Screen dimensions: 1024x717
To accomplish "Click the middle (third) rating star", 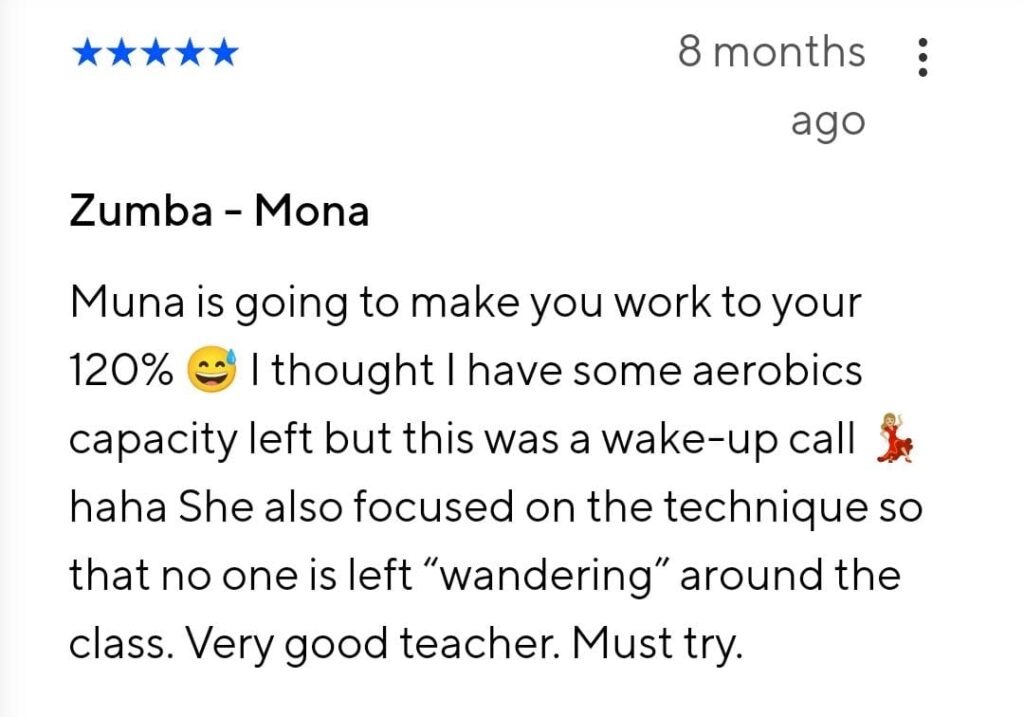I will (x=156, y=52).
